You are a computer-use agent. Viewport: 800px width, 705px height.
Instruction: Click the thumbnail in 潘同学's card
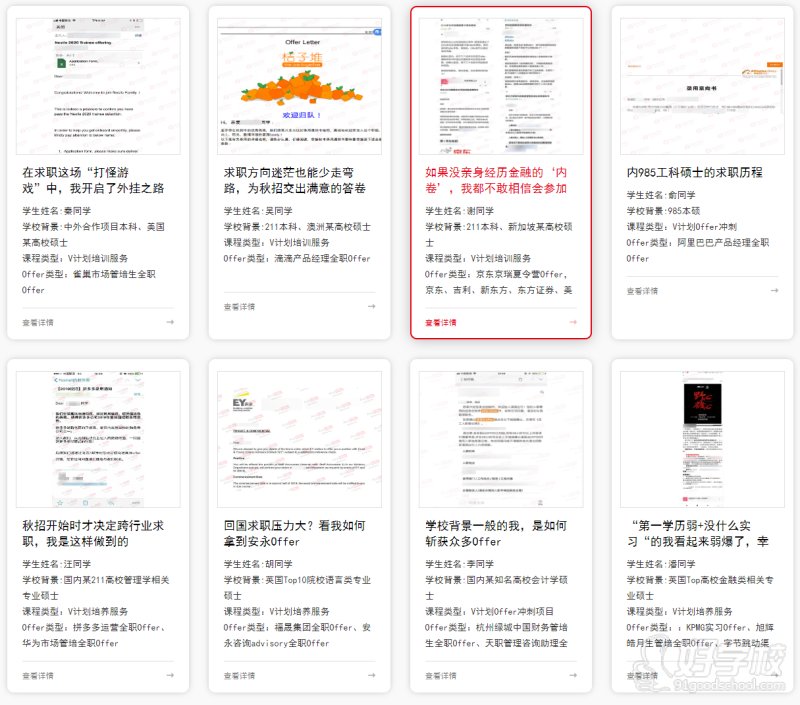(x=702, y=438)
